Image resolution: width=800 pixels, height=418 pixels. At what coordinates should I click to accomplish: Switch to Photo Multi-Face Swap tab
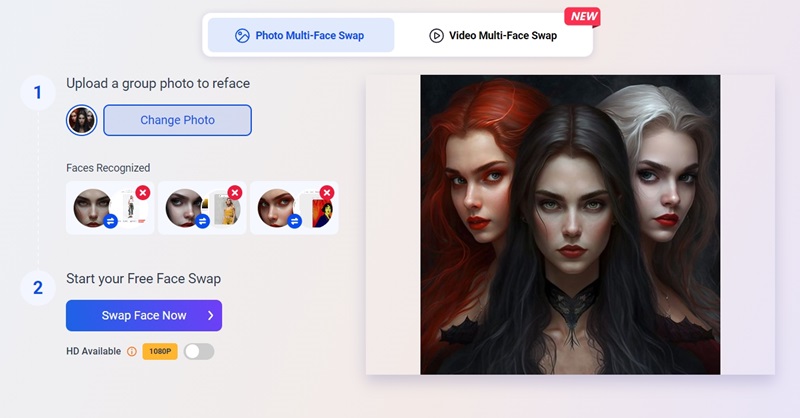tap(301, 35)
